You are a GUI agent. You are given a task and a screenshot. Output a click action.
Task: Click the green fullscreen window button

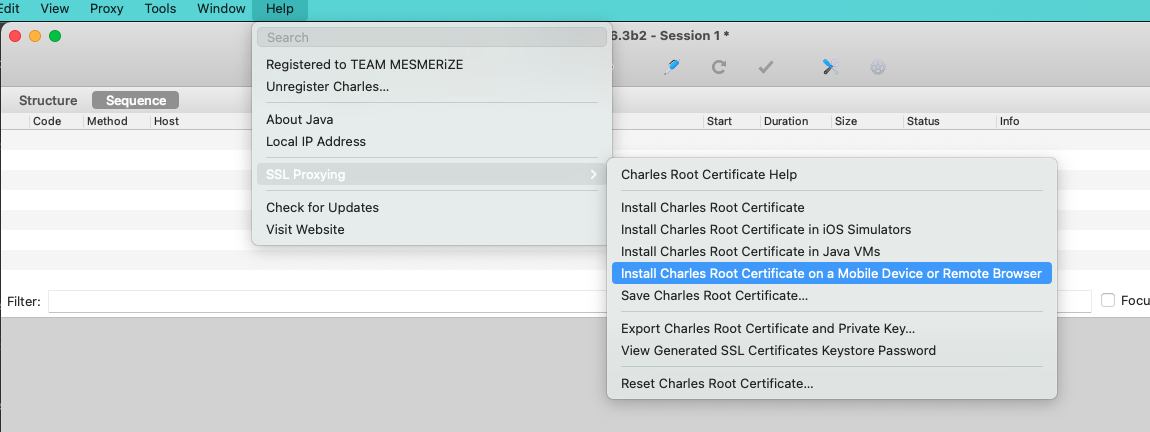point(54,36)
